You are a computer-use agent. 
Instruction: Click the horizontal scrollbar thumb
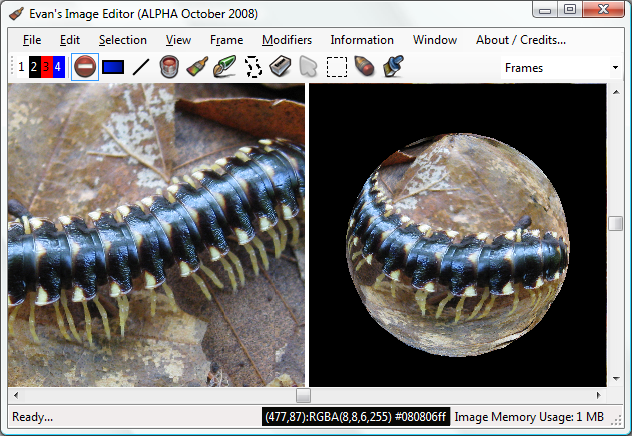303,395
